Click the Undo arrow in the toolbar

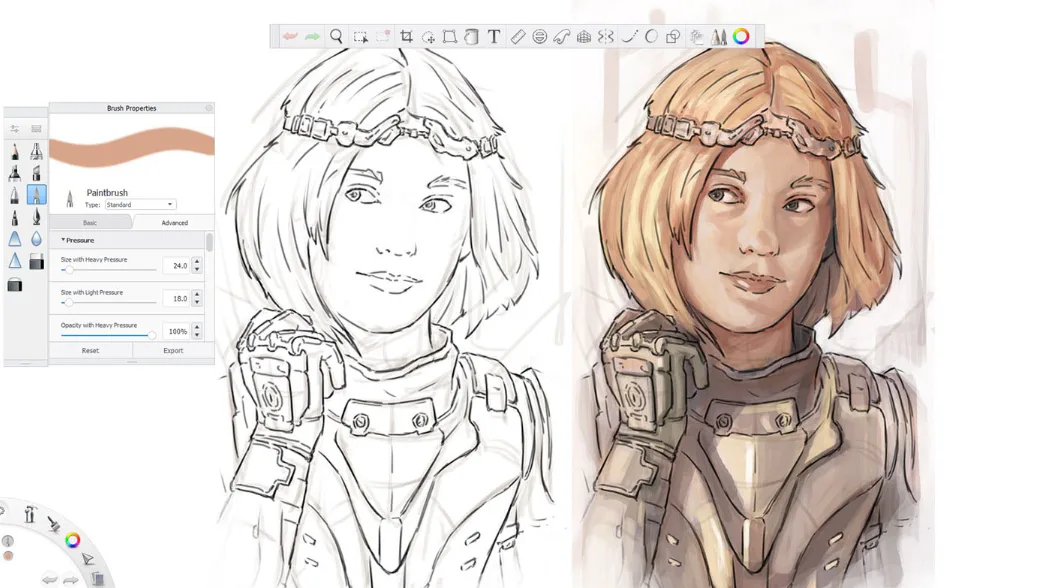[x=289, y=37]
